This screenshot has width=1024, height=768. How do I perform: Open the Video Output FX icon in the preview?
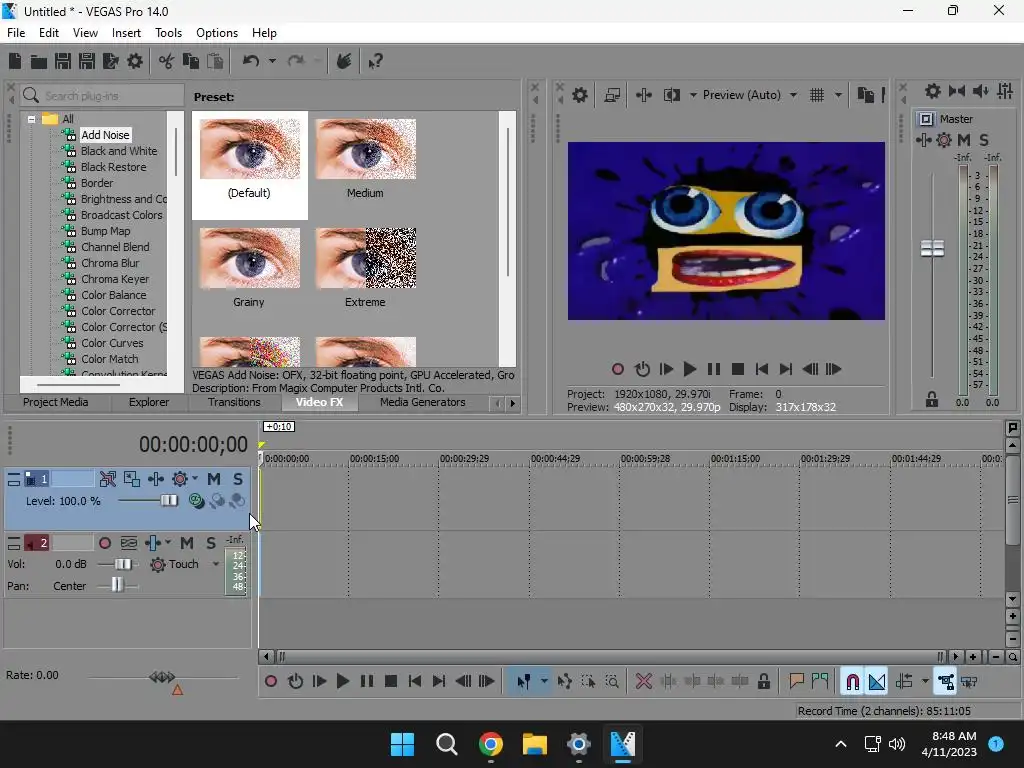(x=643, y=95)
